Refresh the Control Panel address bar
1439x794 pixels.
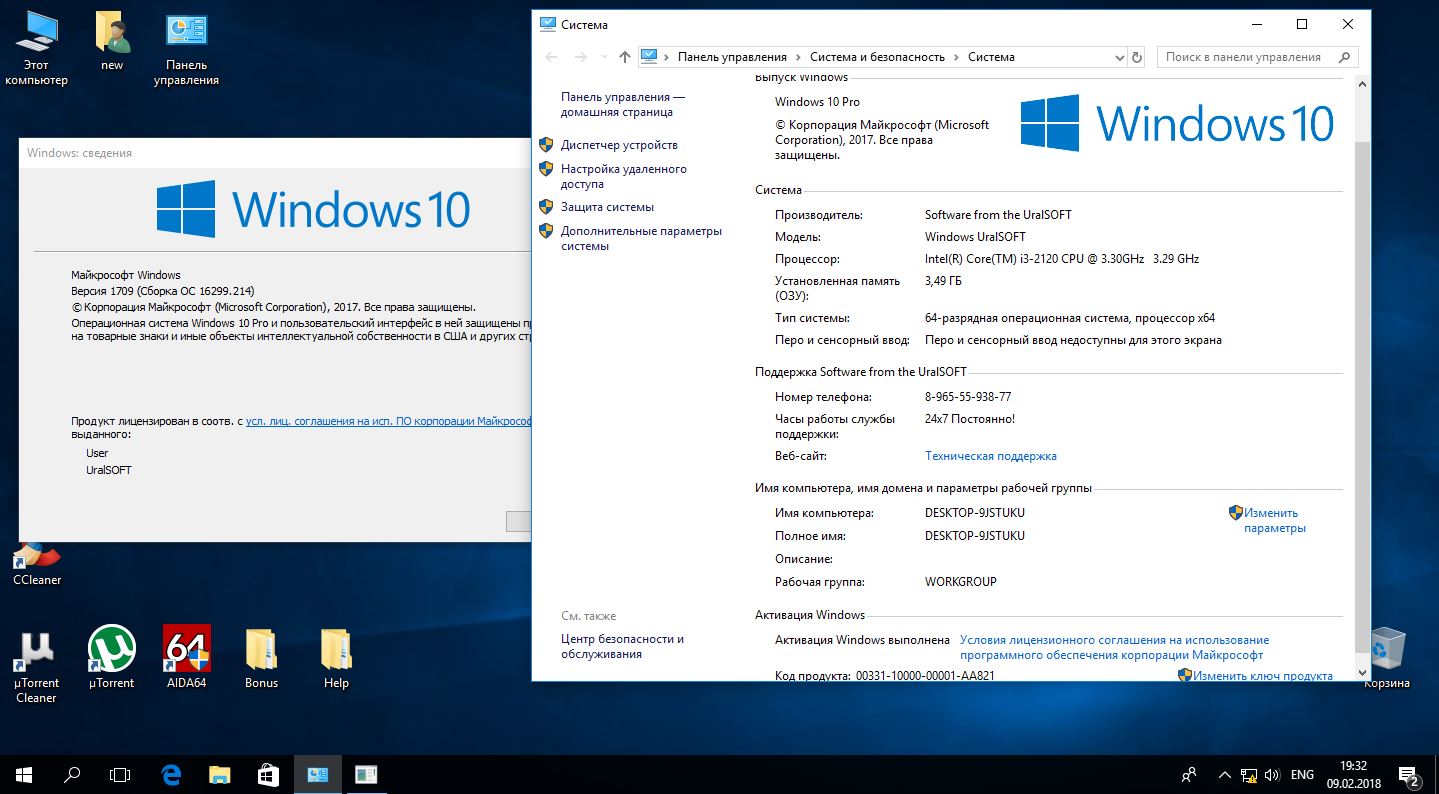click(1136, 57)
